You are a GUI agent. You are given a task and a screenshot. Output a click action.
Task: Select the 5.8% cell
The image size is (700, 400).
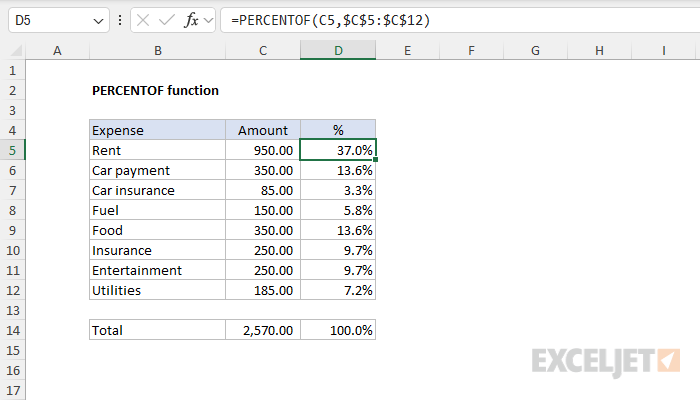pos(338,210)
